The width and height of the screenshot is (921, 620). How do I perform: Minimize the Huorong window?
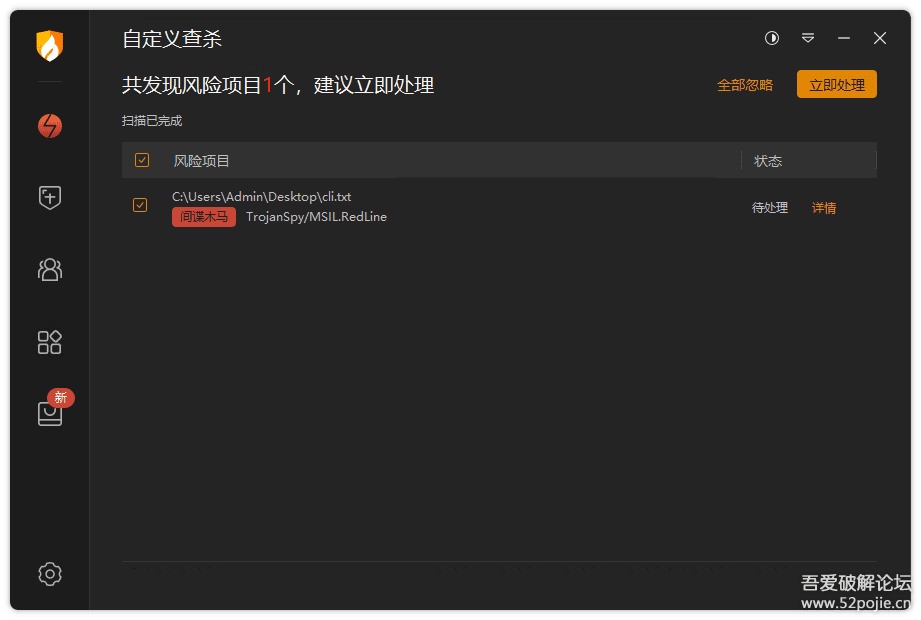844,38
